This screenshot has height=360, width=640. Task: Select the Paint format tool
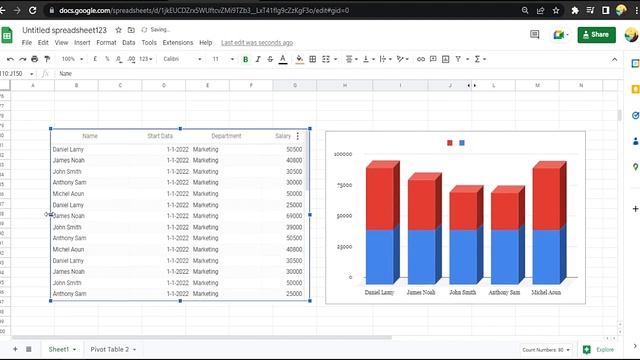point(47,59)
